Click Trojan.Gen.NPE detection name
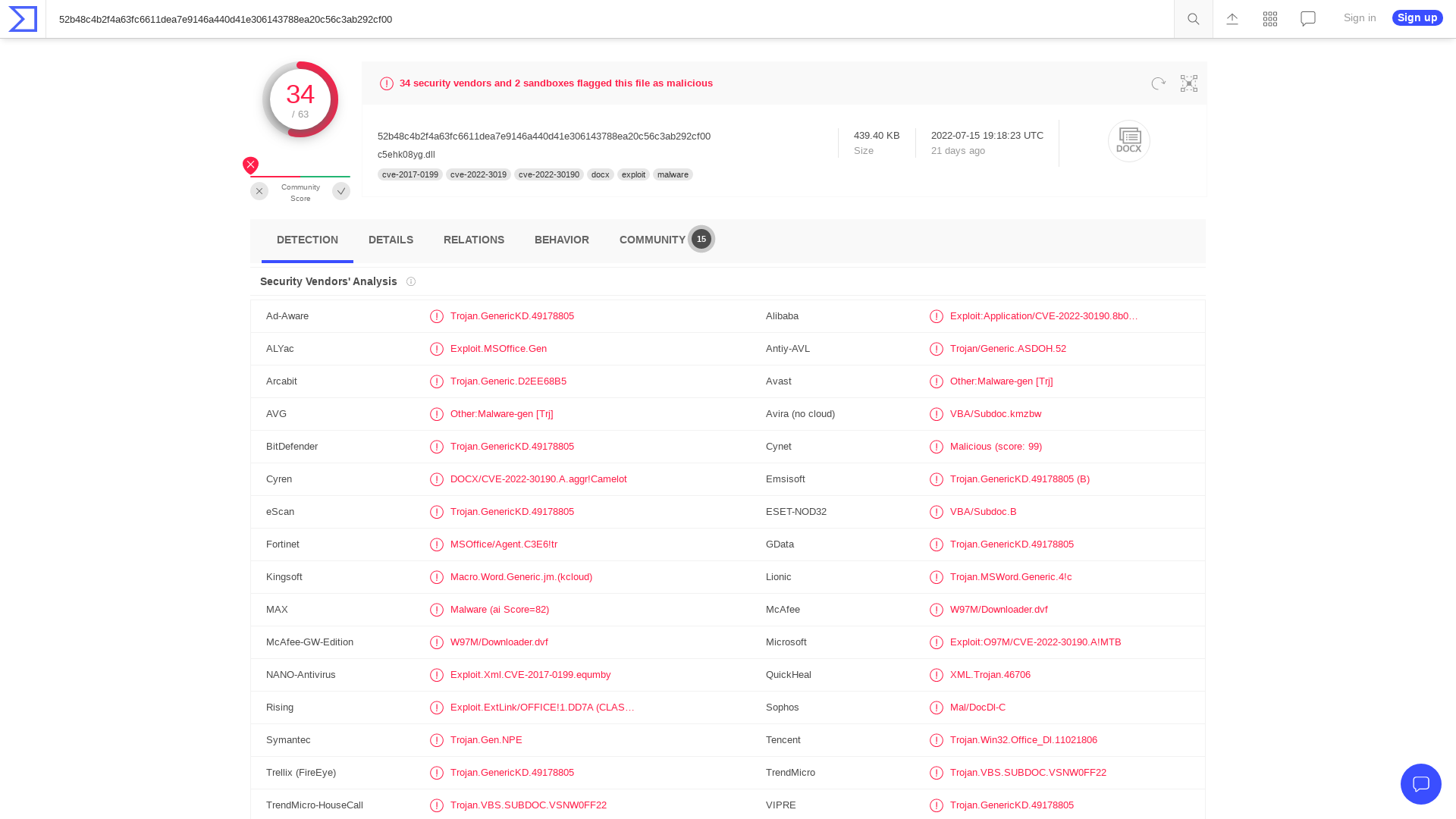The width and height of the screenshot is (1456, 819). [x=486, y=740]
